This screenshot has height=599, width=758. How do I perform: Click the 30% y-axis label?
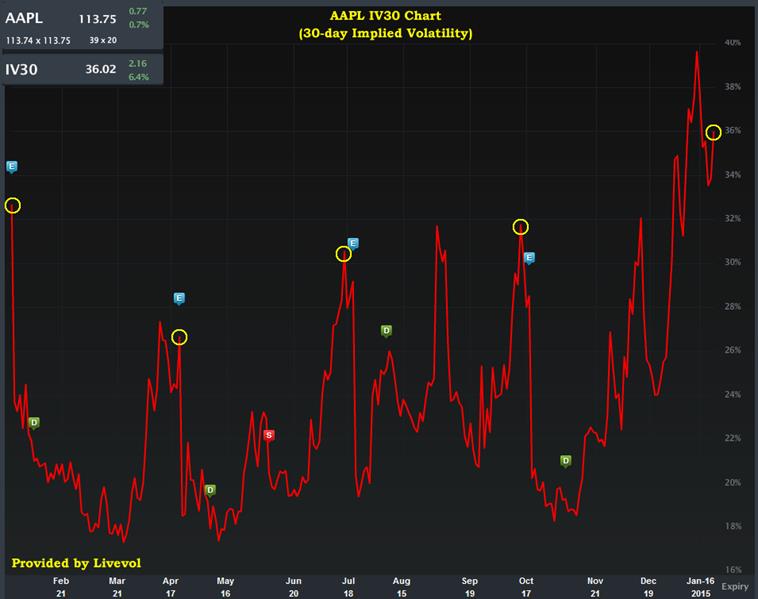(732, 262)
